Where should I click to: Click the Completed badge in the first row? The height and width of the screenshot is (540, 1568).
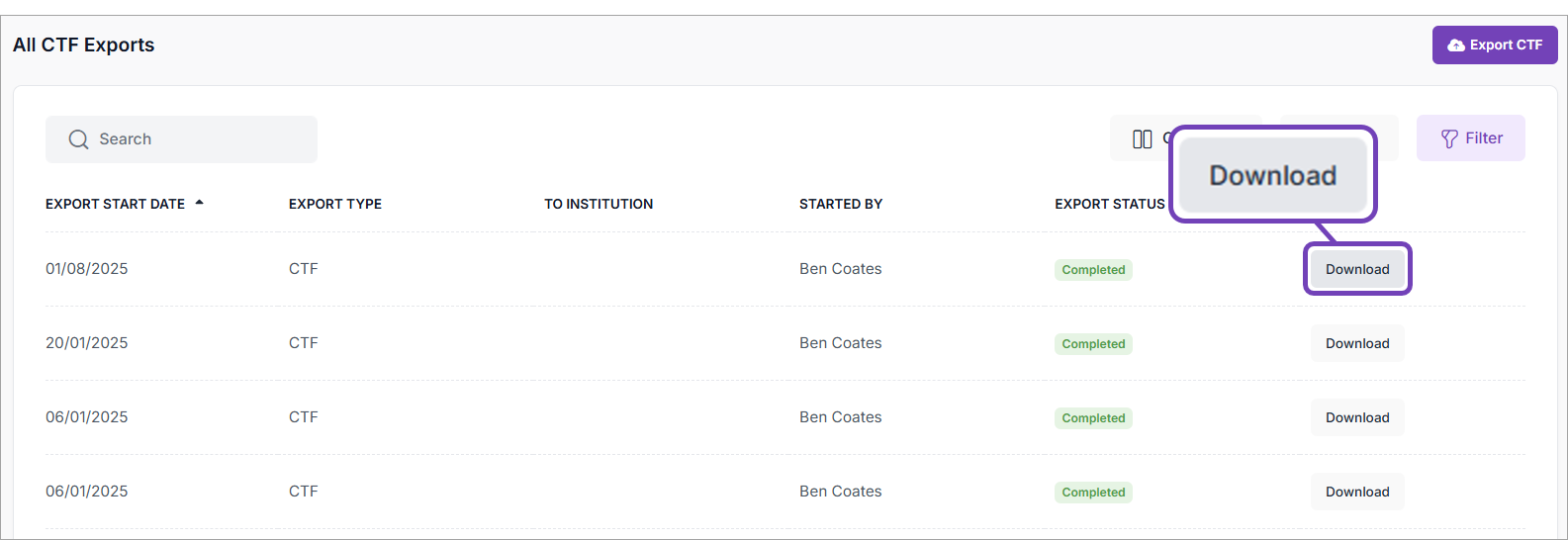tap(1093, 270)
